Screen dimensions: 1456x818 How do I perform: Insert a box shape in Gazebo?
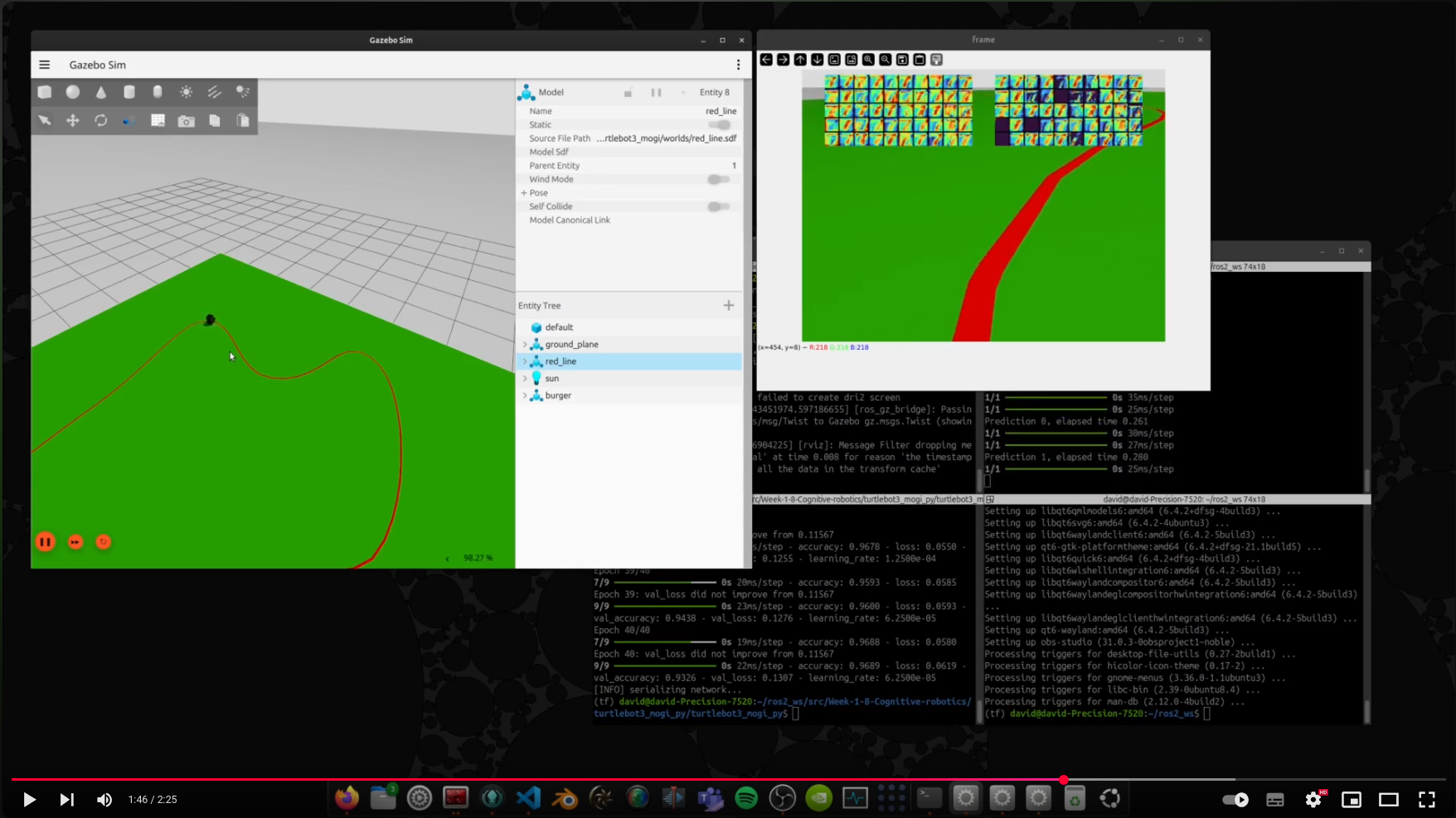pos(45,92)
